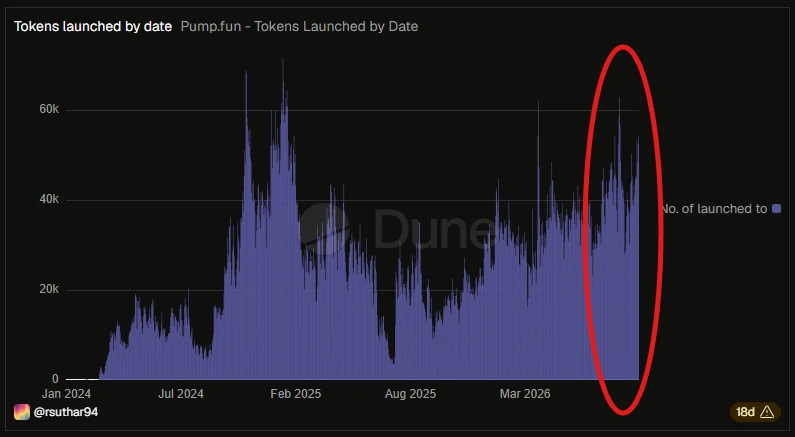Open 'Pump.fun - Tokens Launched by Date' query link
The image size is (795, 437).
tap(299, 26)
